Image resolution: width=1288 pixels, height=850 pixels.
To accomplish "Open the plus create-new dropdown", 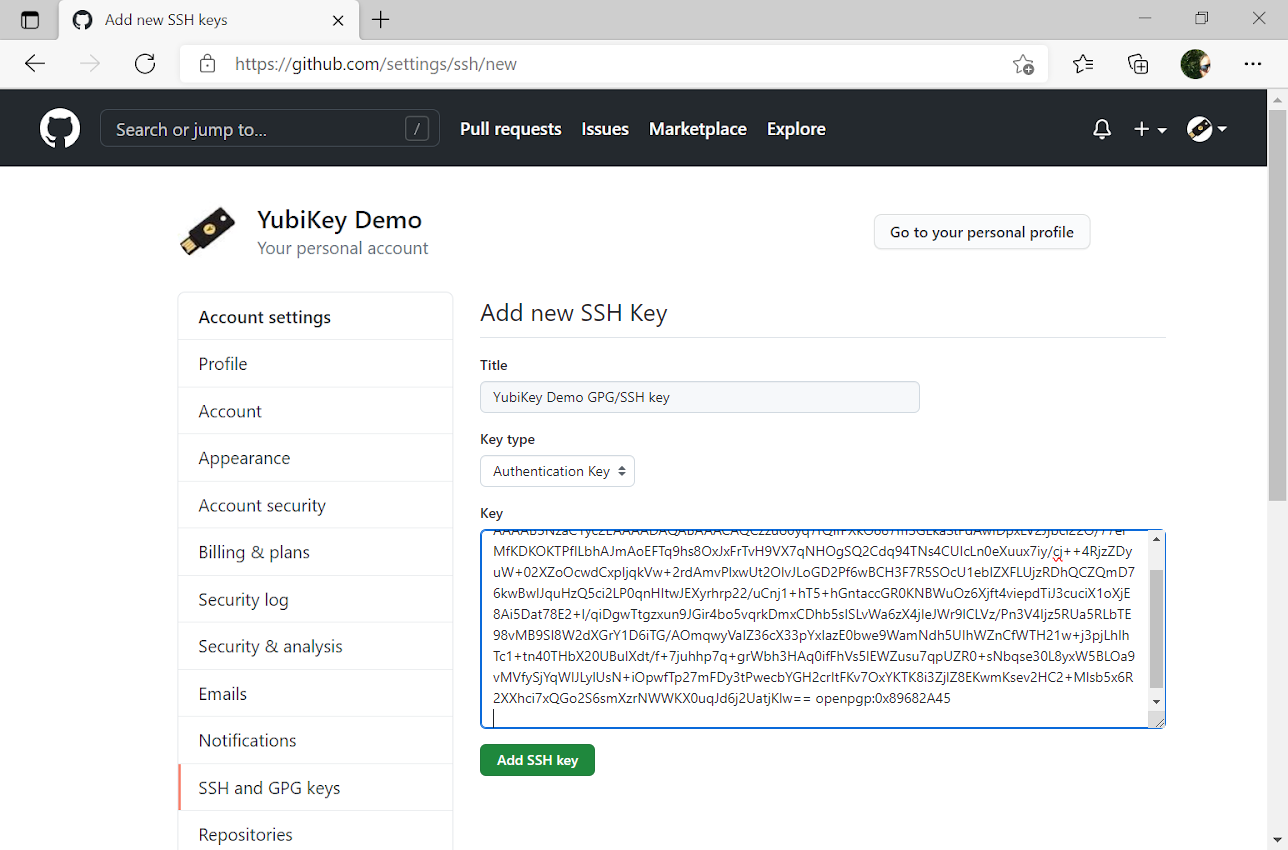I will point(1150,129).
